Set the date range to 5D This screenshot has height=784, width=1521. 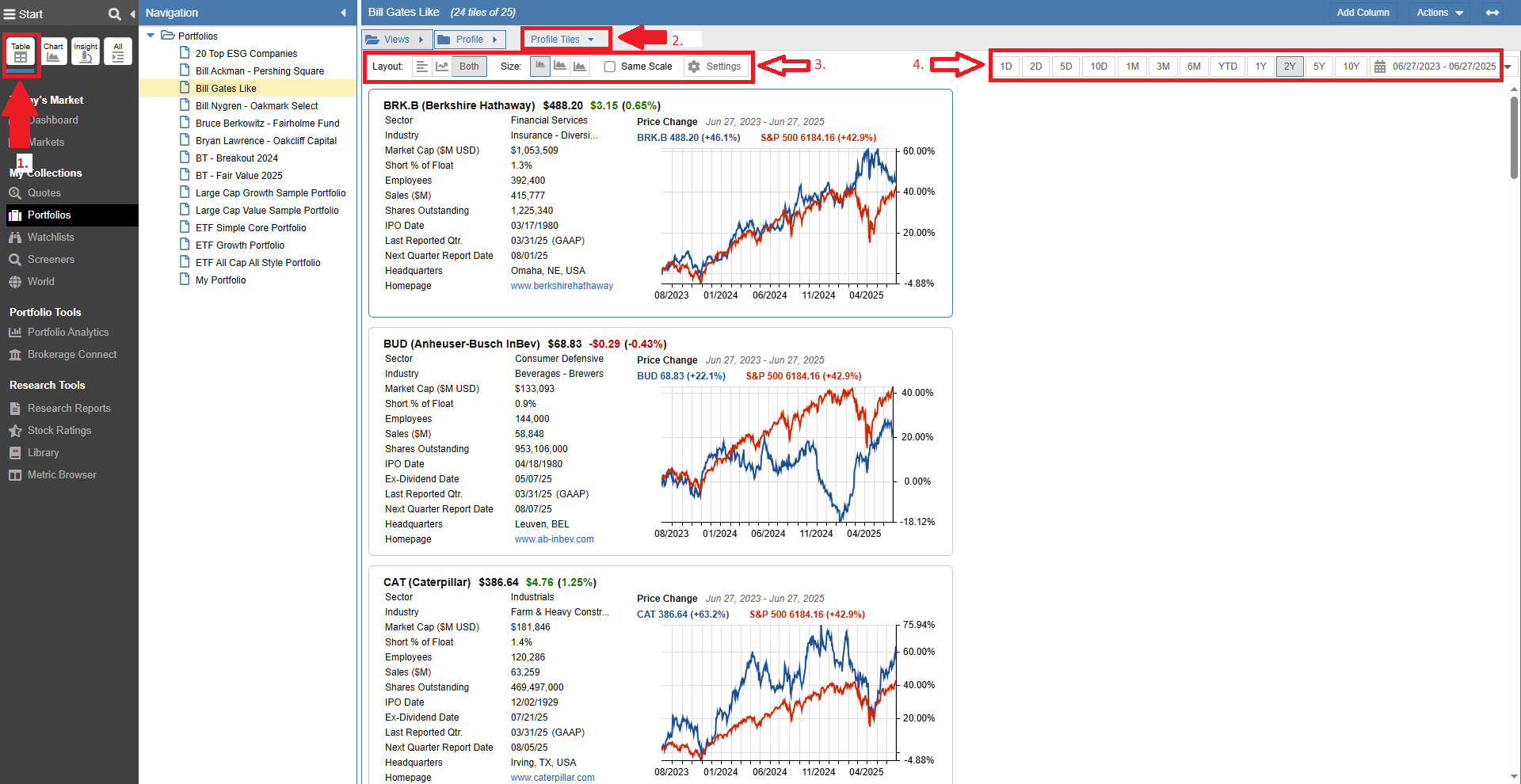[1066, 67]
